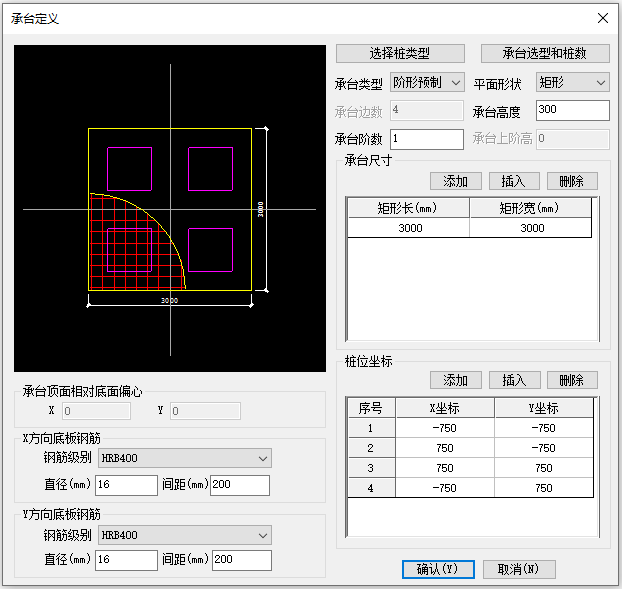
Task: Click 插入 in the 桩位坐标 section
Action: 514,380
